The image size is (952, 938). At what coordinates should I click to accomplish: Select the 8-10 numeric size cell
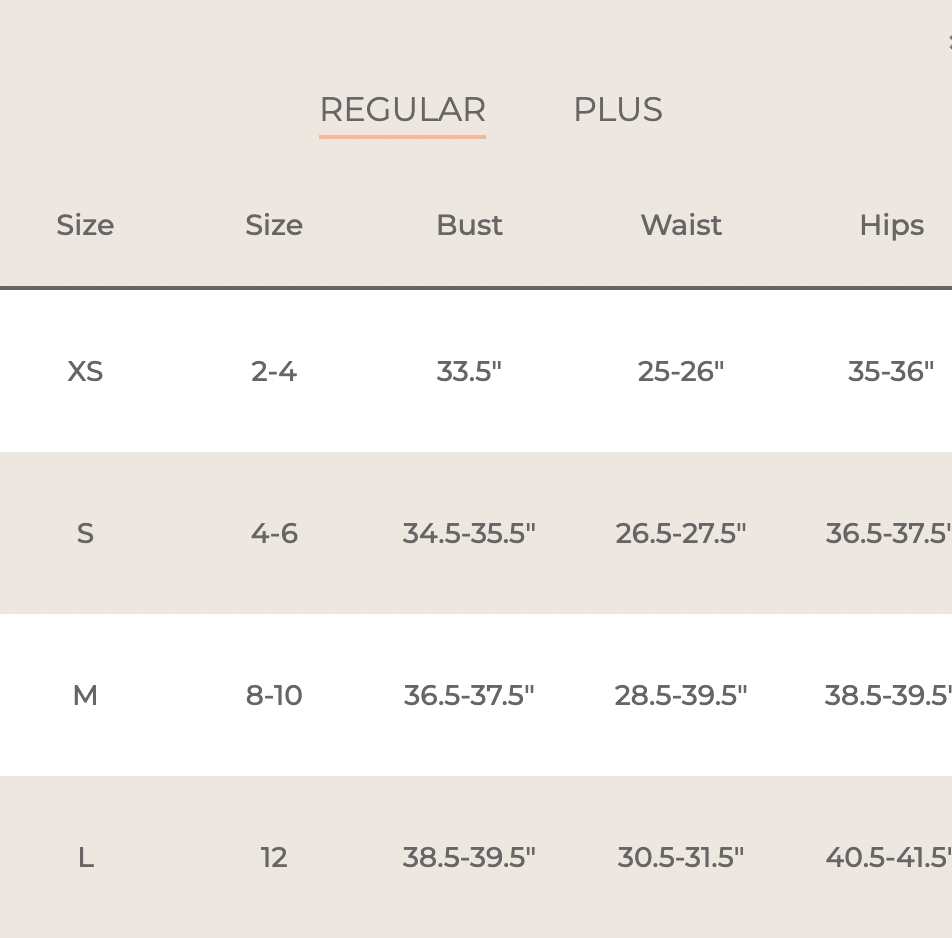(x=274, y=695)
